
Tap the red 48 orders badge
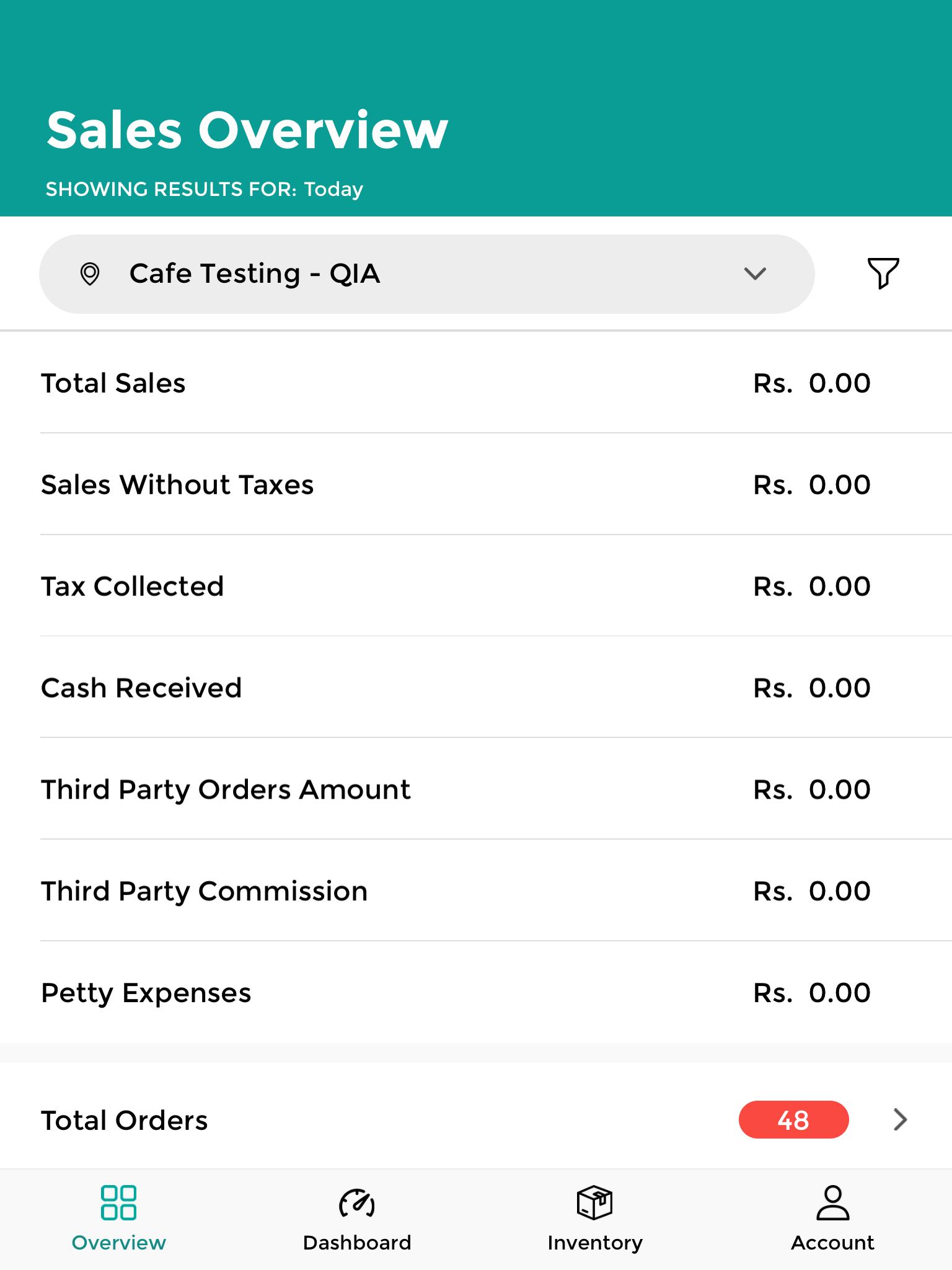pyautogui.click(x=793, y=1119)
